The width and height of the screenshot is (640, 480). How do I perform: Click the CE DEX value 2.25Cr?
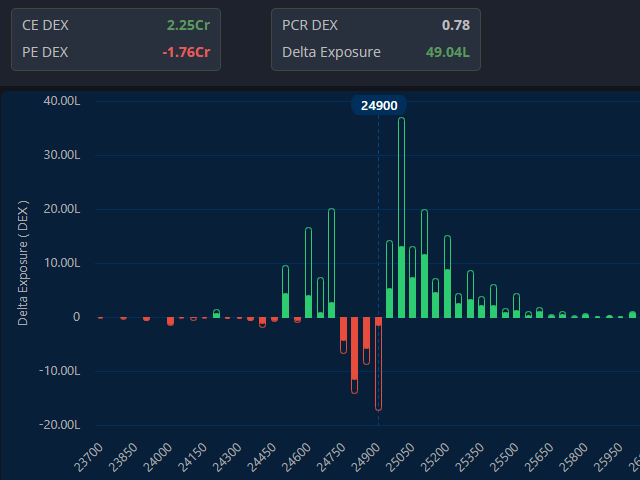[188, 24]
